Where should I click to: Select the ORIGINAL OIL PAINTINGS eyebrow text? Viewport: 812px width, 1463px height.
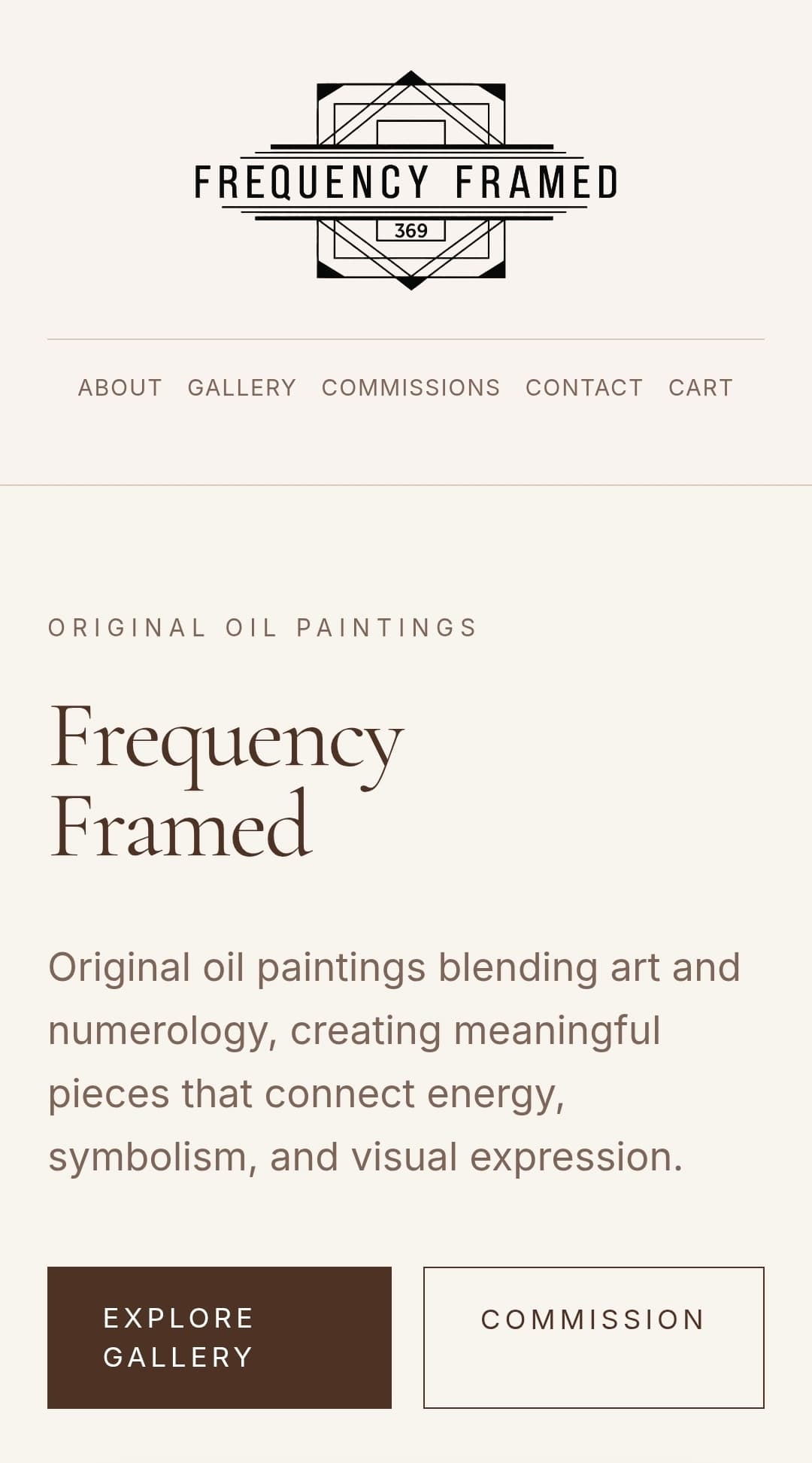262,627
